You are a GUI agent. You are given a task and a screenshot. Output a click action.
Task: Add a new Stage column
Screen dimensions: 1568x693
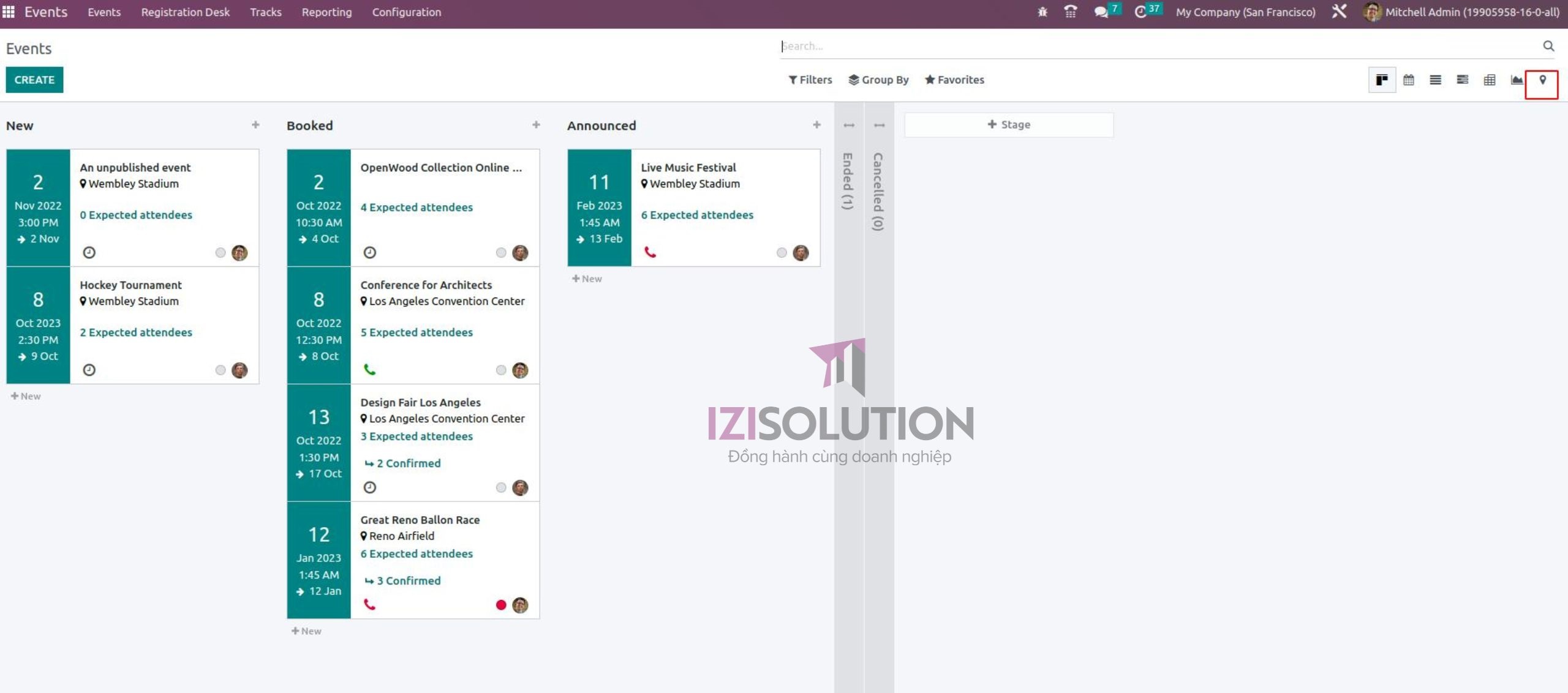[1008, 125]
